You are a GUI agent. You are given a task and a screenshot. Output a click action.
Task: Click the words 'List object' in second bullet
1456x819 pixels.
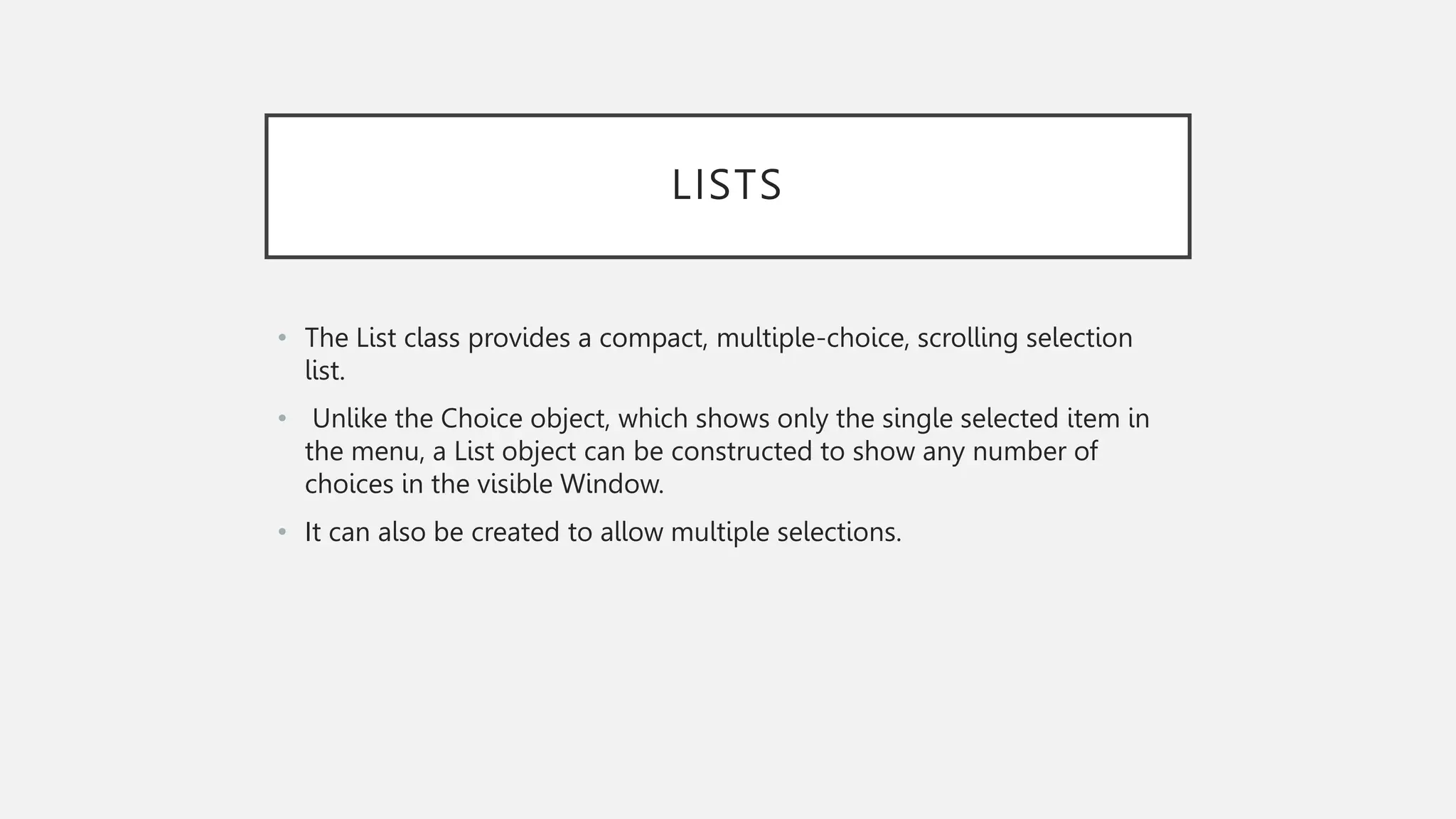click(515, 451)
